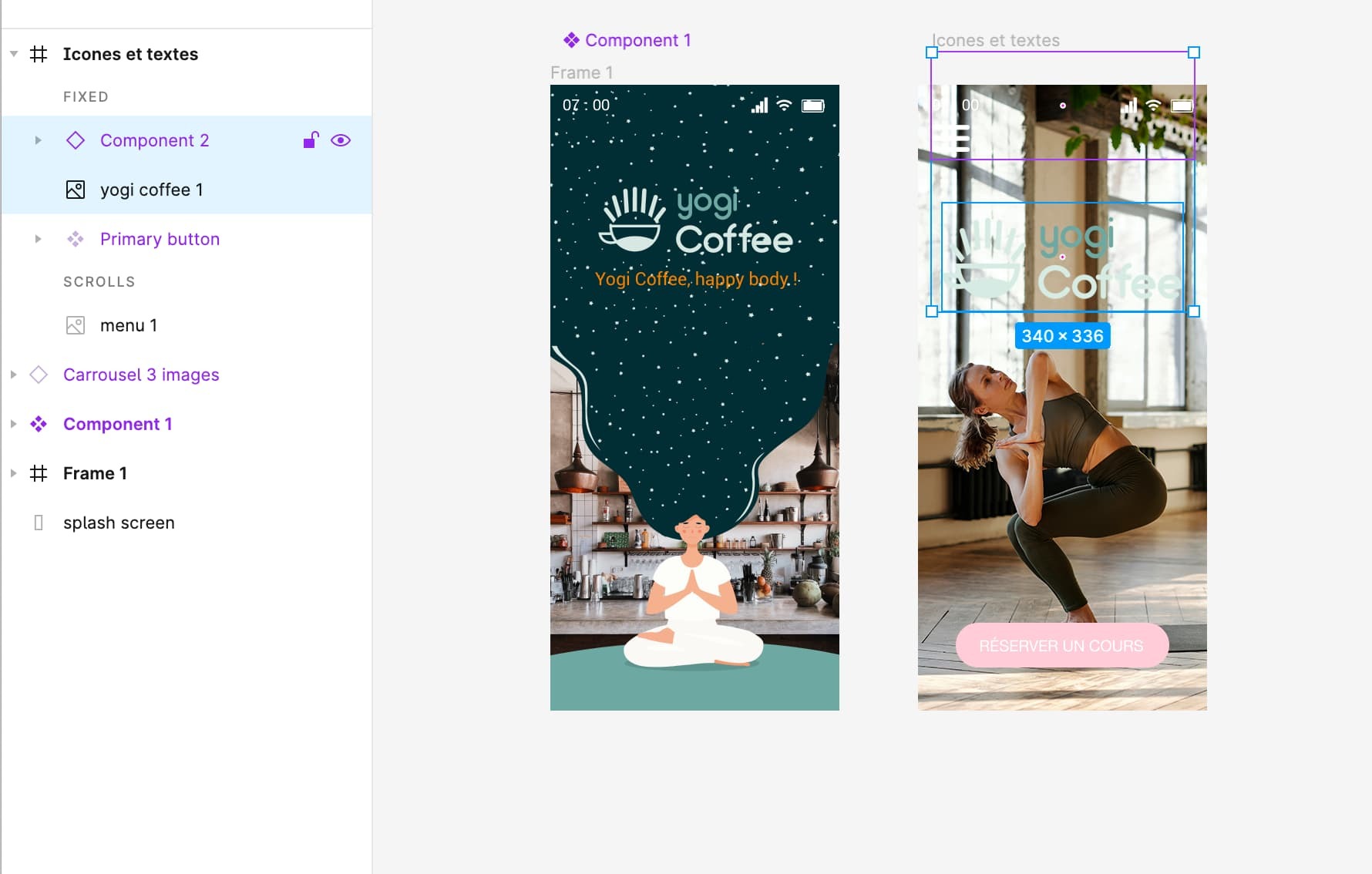Click the SCROLLS section label
This screenshot has height=874, width=1372.
coord(99,282)
